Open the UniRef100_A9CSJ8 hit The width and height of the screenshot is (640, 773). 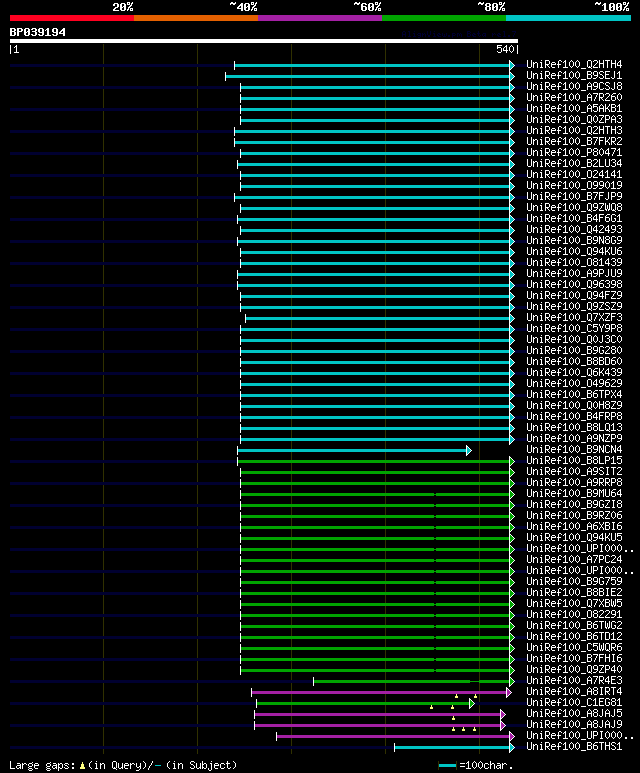(x=574, y=87)
